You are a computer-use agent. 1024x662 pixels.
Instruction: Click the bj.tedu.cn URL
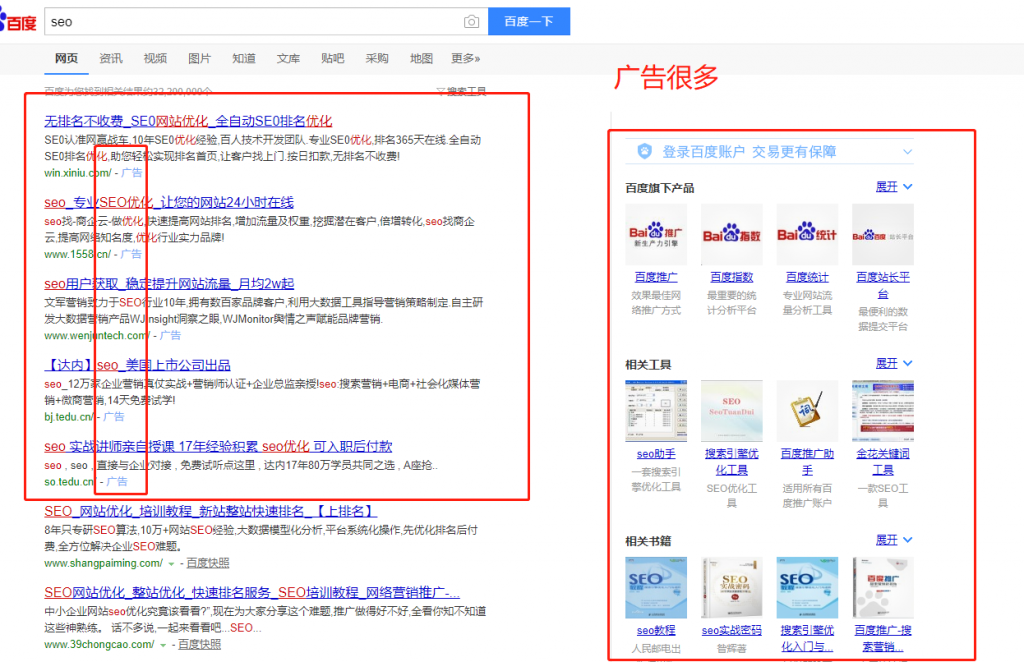(69, 417)
